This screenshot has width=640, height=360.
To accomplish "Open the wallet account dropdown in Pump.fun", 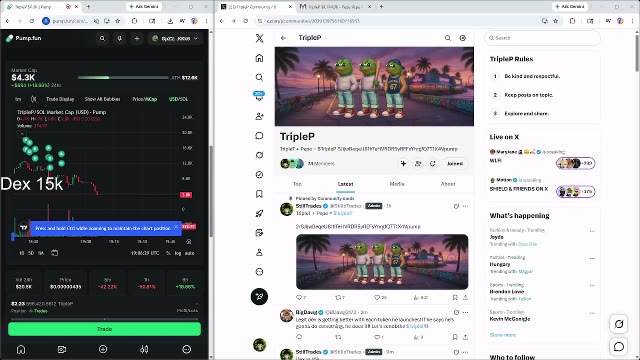I will click(175, 38).
